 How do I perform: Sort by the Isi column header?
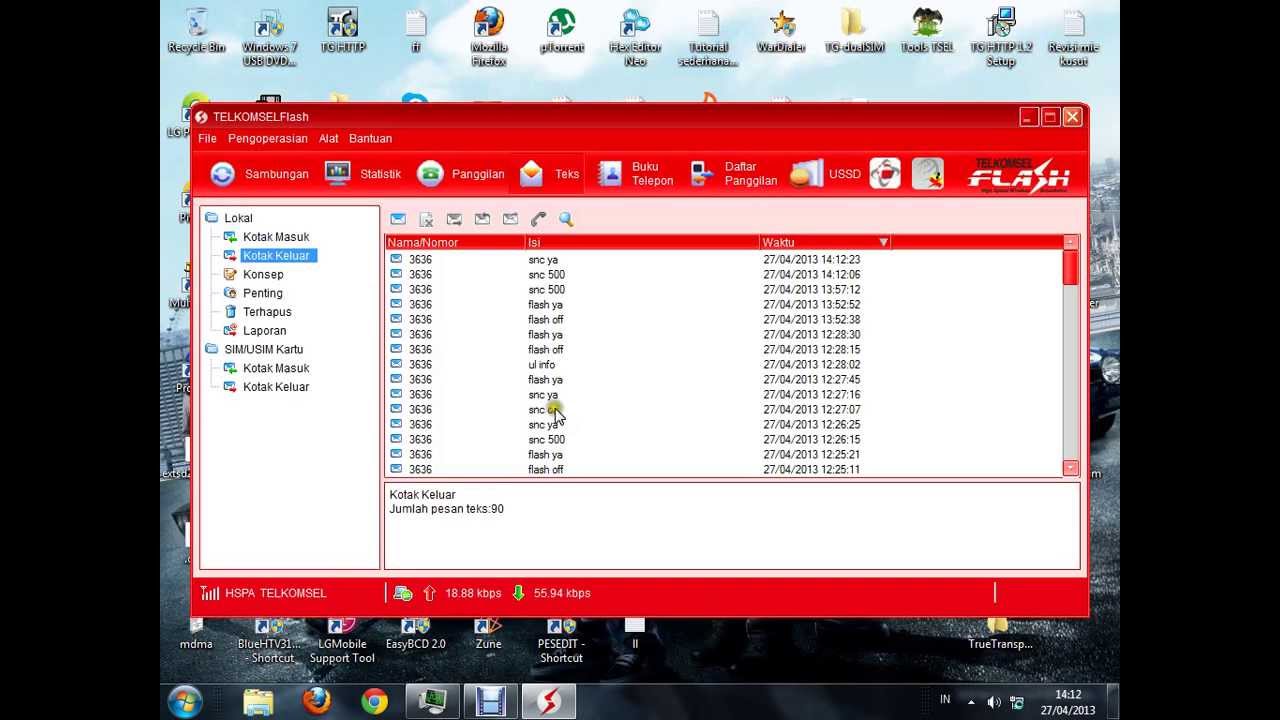(642, 242)
